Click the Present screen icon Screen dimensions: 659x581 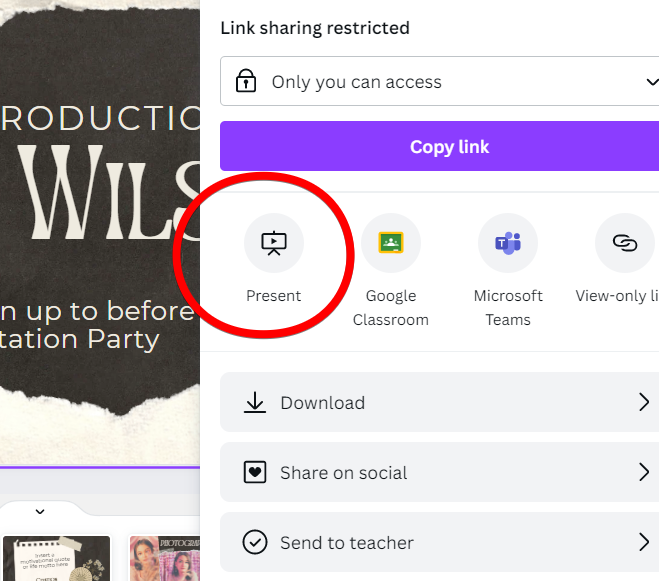click(274, 243)
